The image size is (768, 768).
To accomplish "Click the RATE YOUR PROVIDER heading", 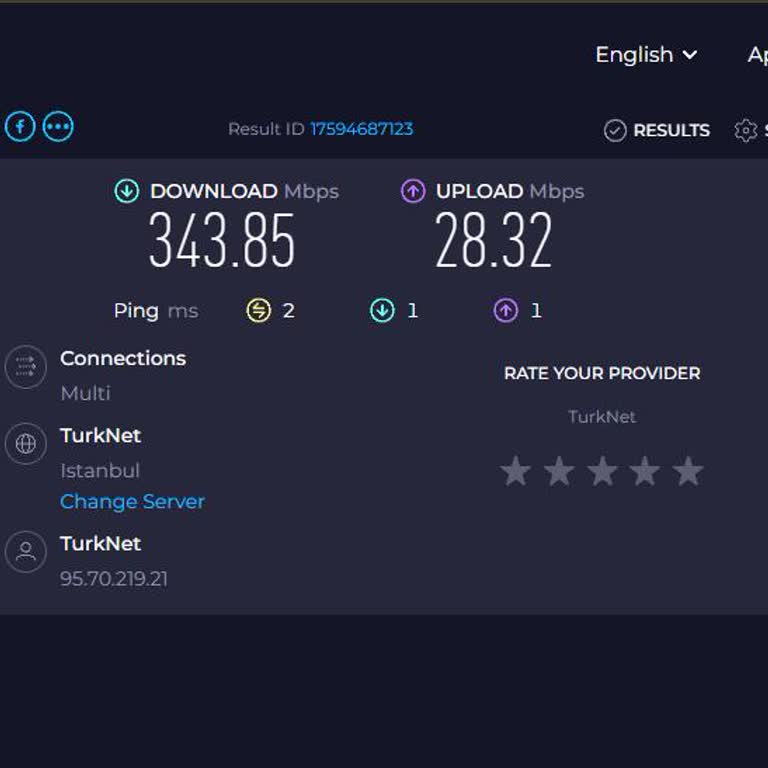I will click(602, 373).
